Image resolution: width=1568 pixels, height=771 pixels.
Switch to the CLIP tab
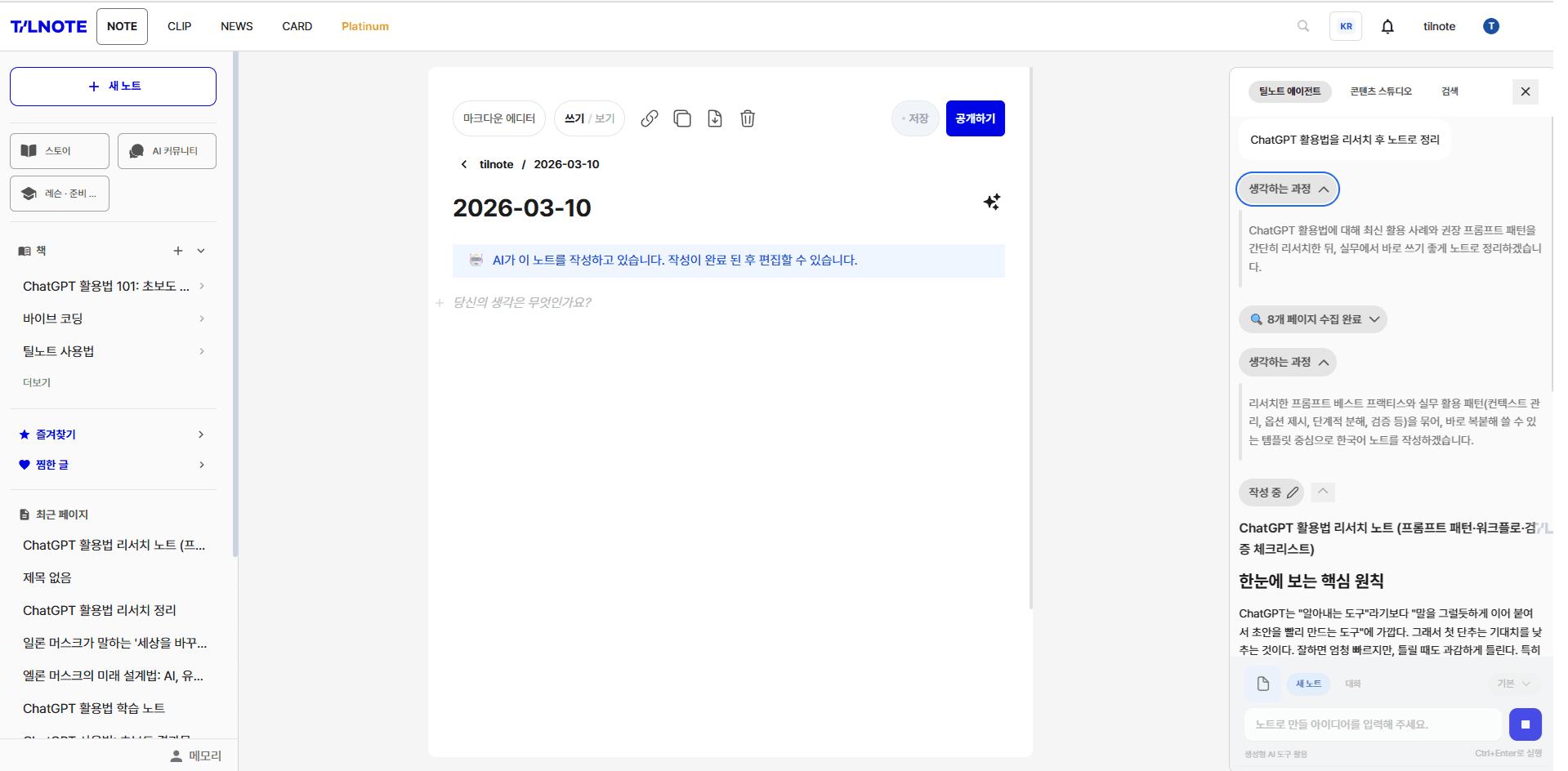click(180, 26)
